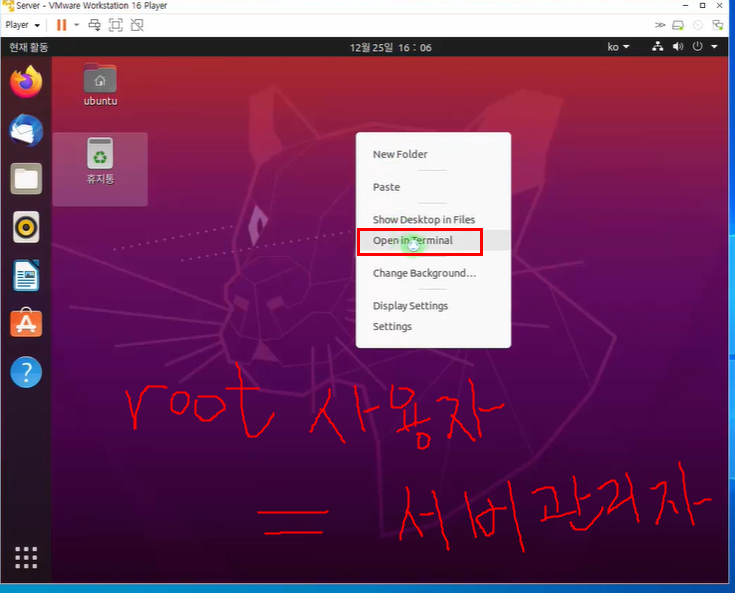Click the network status icon

(658, 46)
